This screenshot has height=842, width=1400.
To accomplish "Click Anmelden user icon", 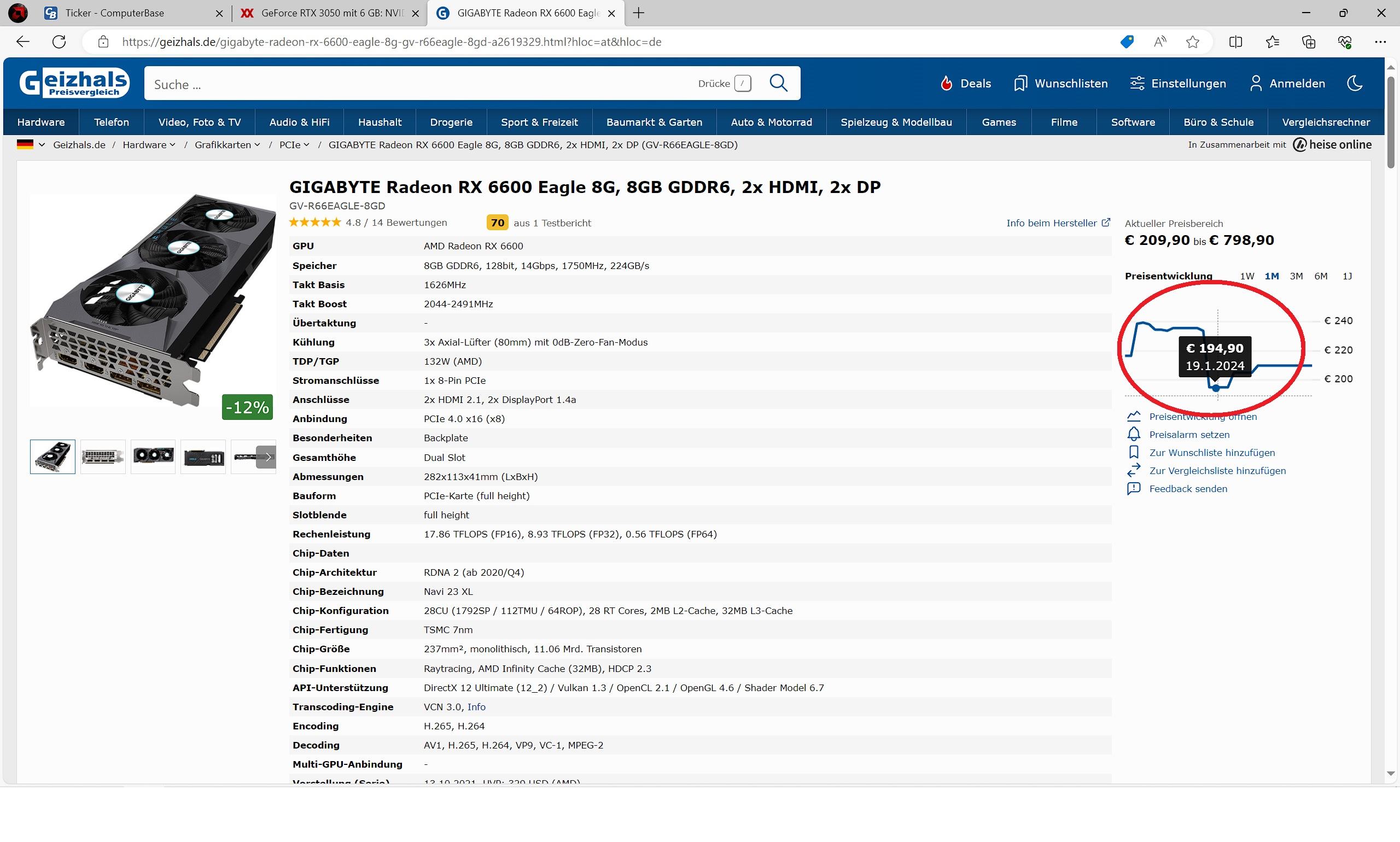I will (x=1287, y=84).
